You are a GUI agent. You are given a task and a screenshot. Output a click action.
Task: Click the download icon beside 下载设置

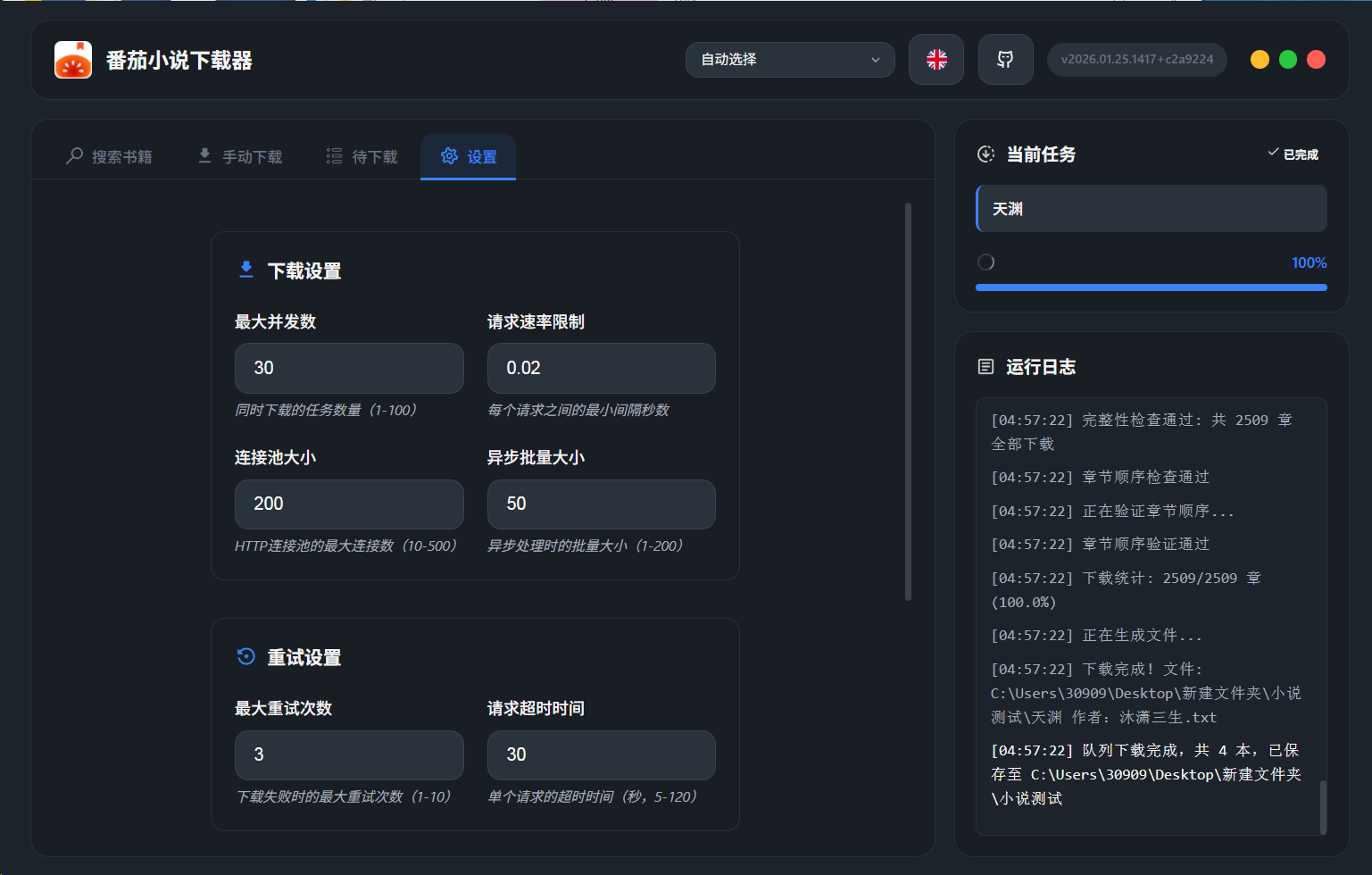click(x=246, y=271)
